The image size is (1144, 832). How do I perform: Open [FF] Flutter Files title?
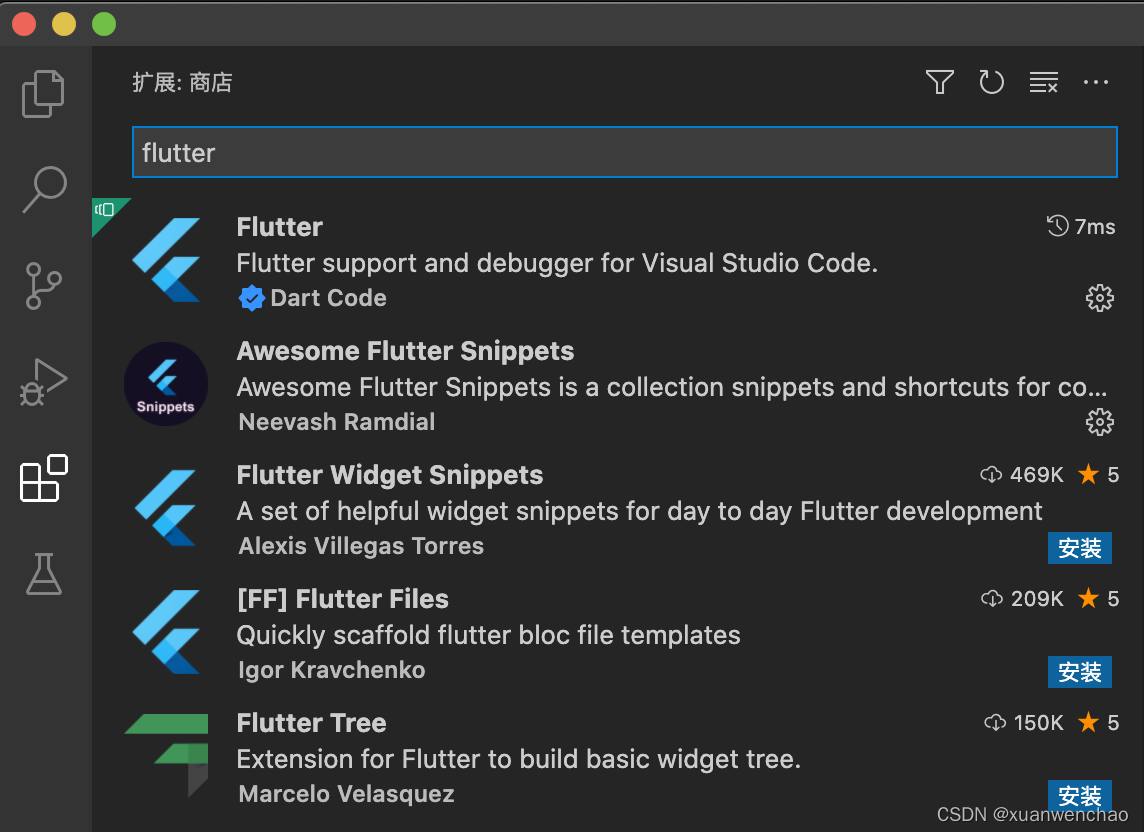[x=342, y=598]
